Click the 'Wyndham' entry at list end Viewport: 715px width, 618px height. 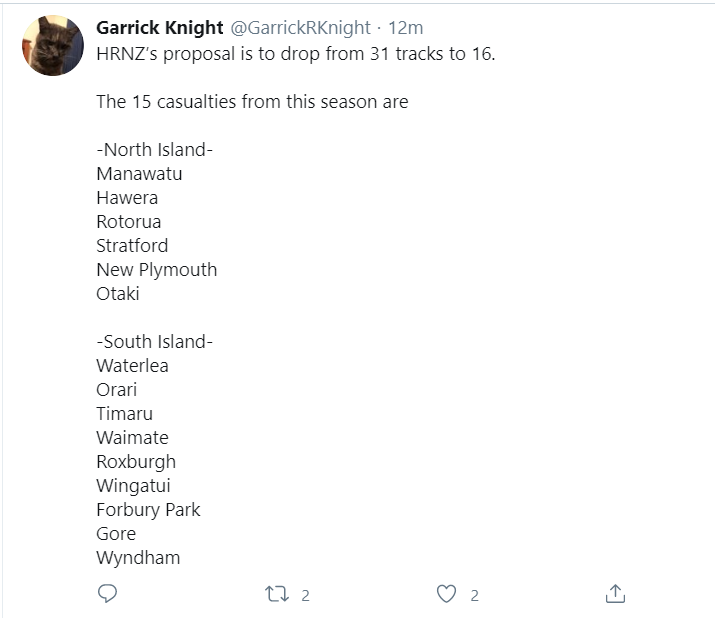point(138,558)
